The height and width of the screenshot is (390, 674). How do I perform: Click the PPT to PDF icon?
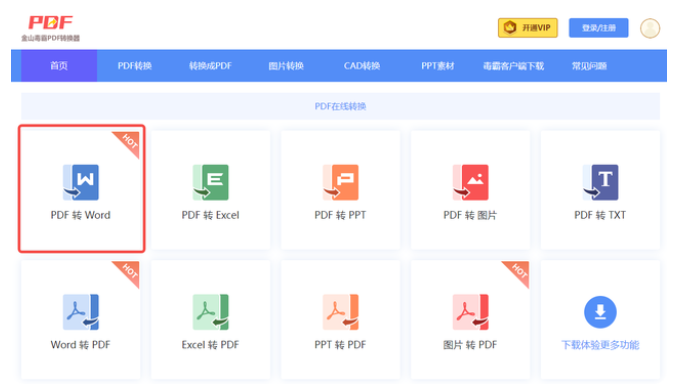pos(340,312)
